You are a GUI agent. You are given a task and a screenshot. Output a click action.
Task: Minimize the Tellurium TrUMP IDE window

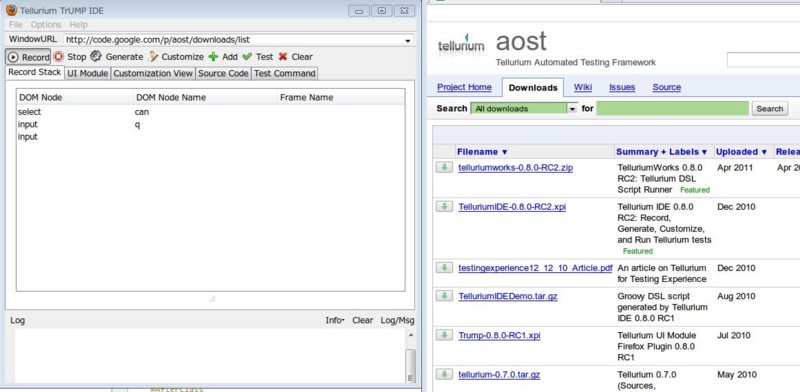point(359,11)
